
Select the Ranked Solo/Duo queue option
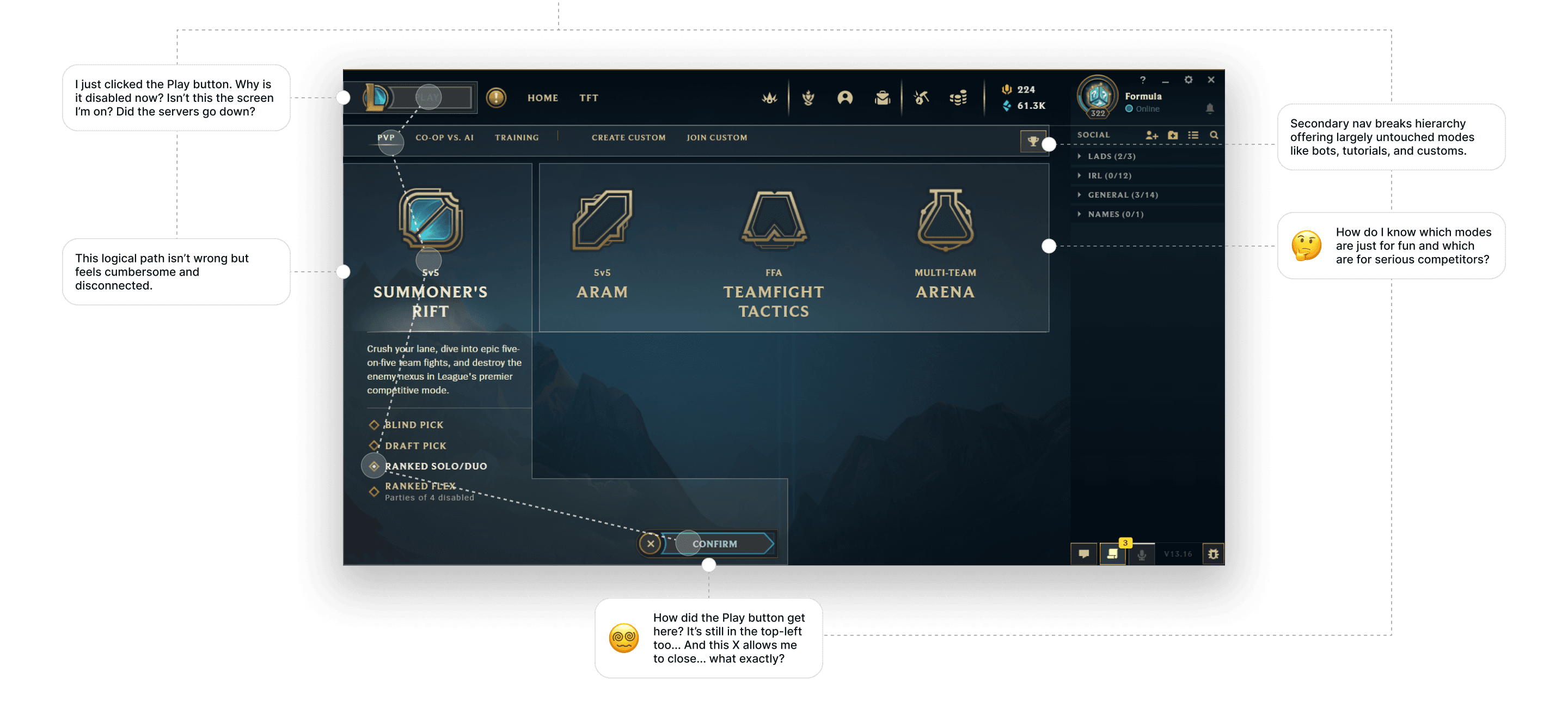(428, 466)
